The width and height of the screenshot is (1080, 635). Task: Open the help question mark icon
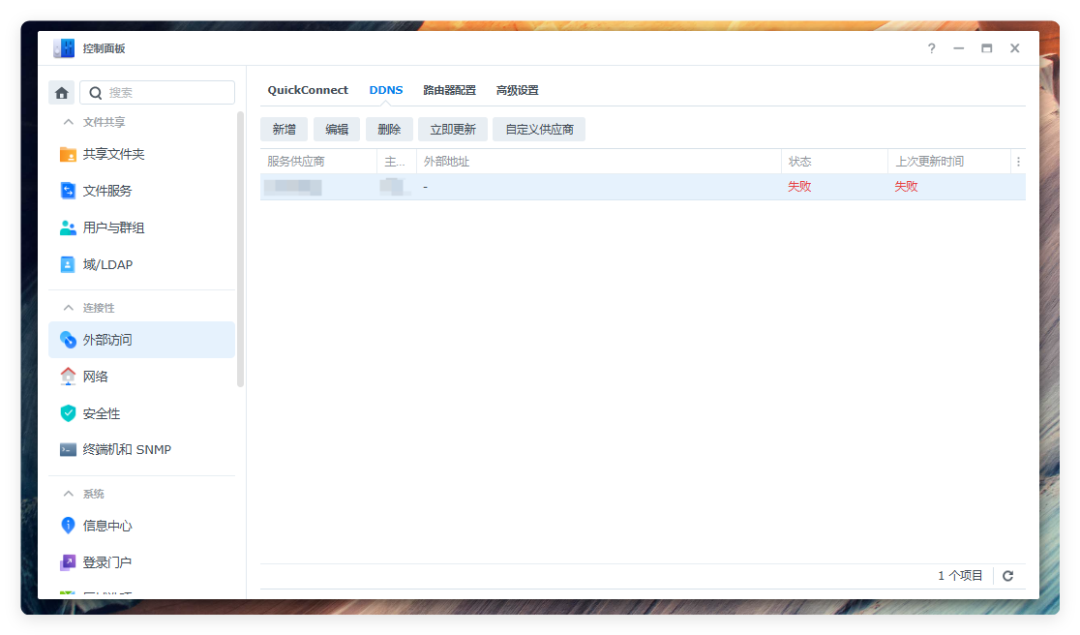click(x=931, y=48)
